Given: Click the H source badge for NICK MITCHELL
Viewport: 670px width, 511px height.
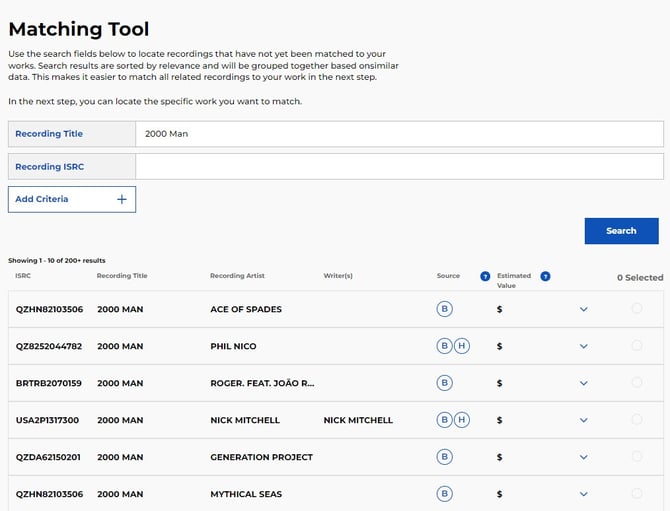Looking at the screenshot, I should (x=461, y=420).
